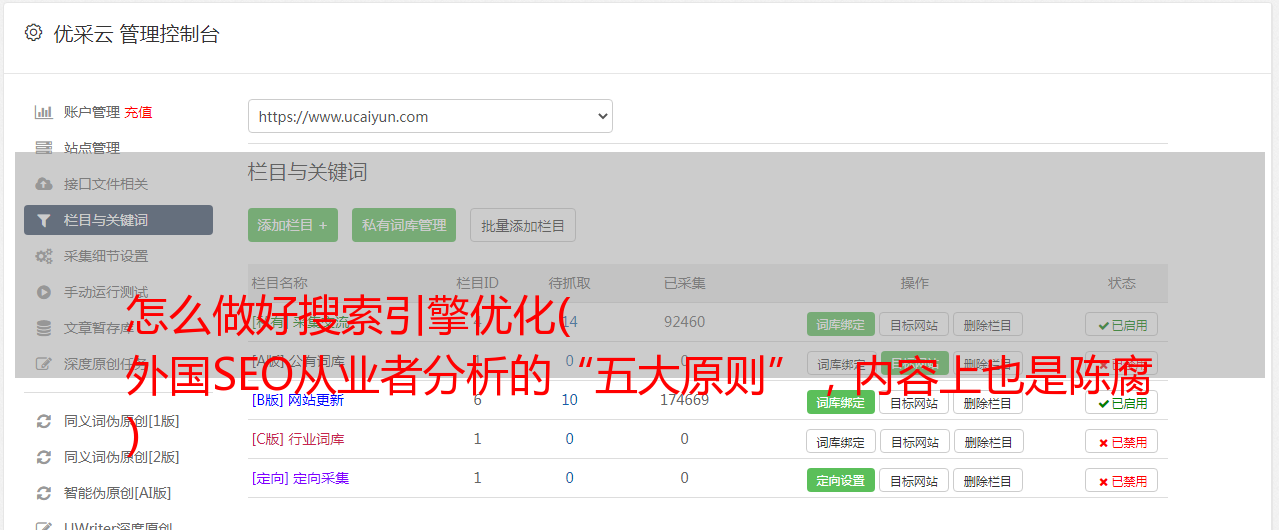Screen dimensions: 1279x530
Task: Click 删除栏目 for 定向采集
Action: coord(988,480)
